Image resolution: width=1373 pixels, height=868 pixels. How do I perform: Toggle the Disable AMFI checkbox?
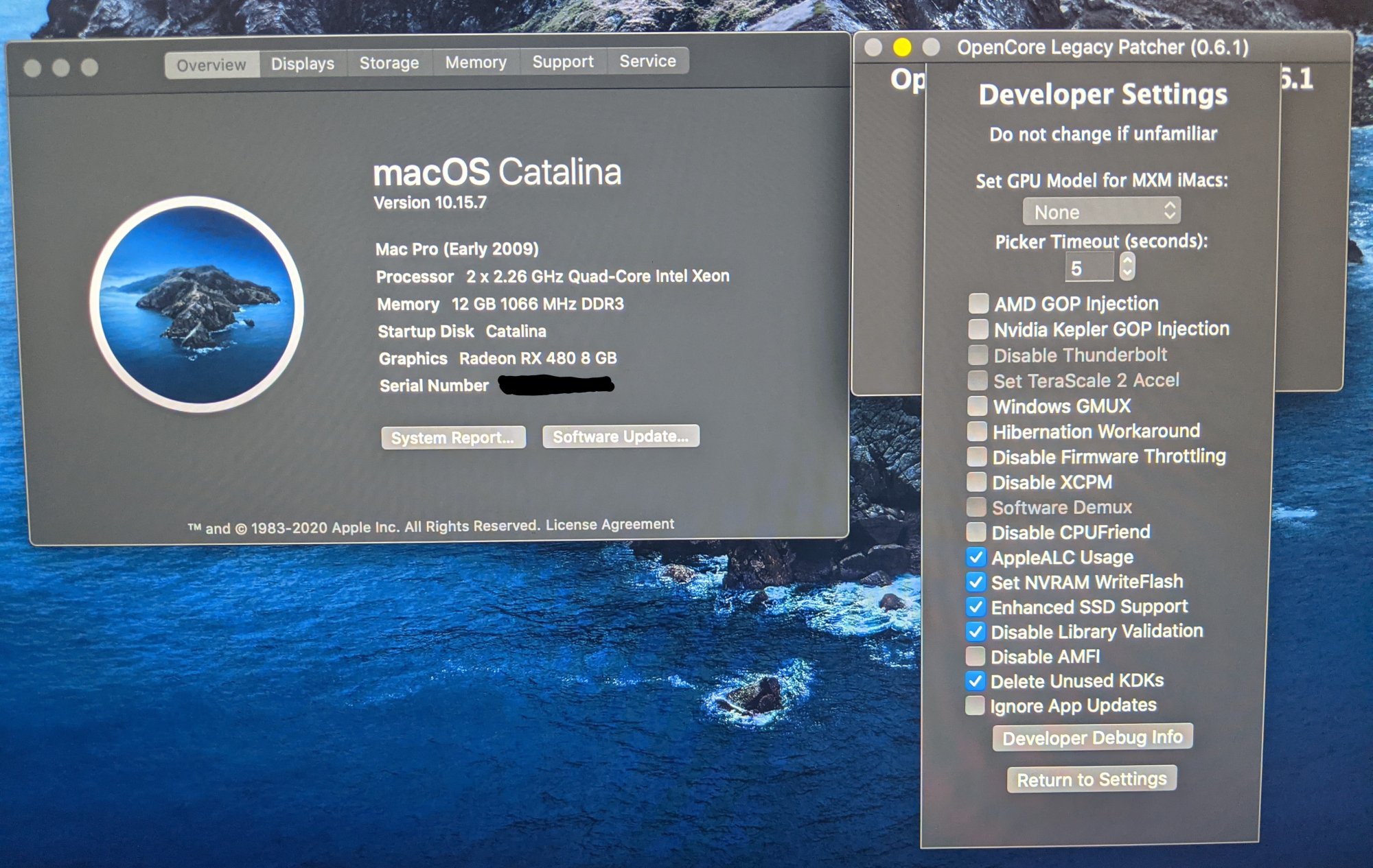(x=975, y=657)
